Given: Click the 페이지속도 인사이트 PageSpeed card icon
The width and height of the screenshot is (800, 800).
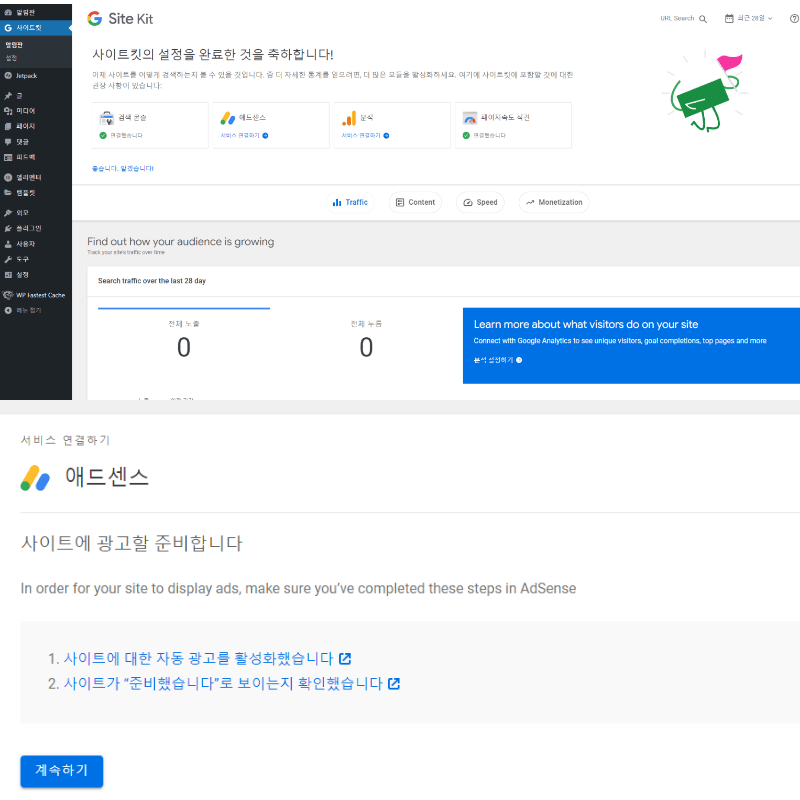Looking at the screenshot, I should click(x=468, y=118).
